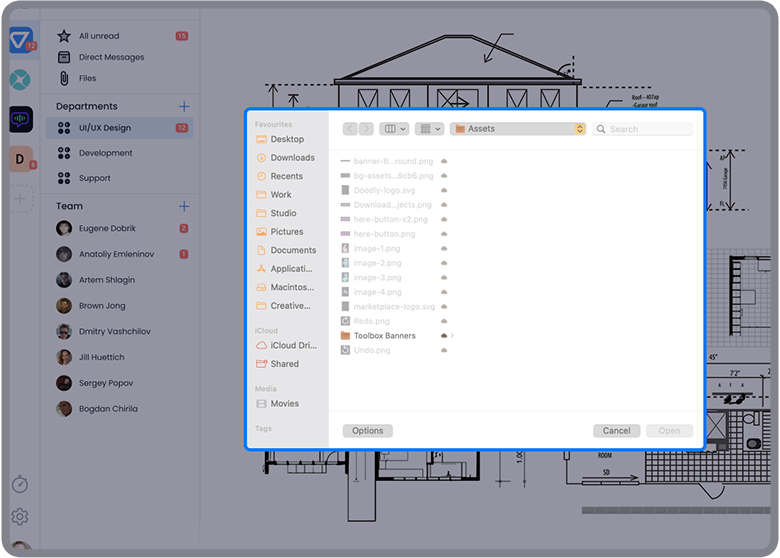The height and width of the screenshot is (558, 780).
Task: Open the column view mode dropdown
Action: 395,129
